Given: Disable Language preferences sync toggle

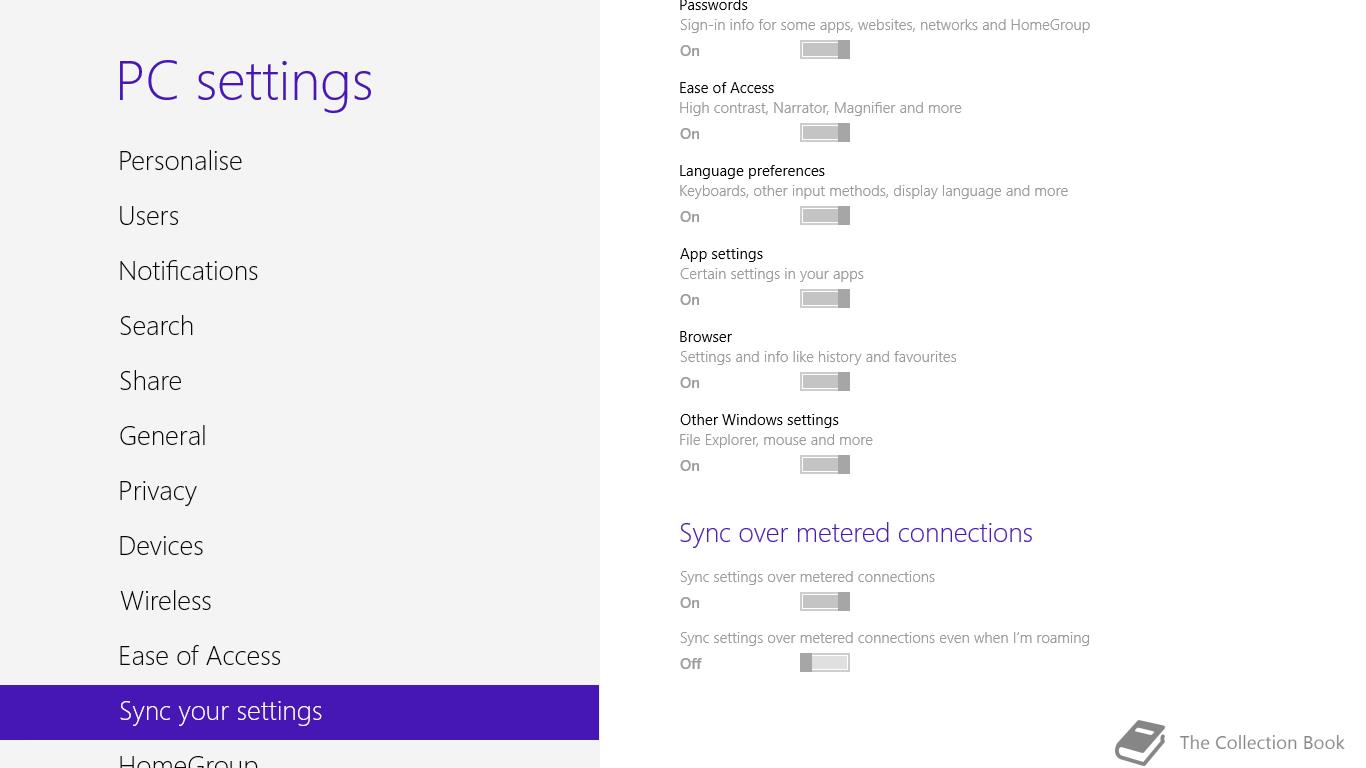Looking at the screenshot, I should pos(825,216).
